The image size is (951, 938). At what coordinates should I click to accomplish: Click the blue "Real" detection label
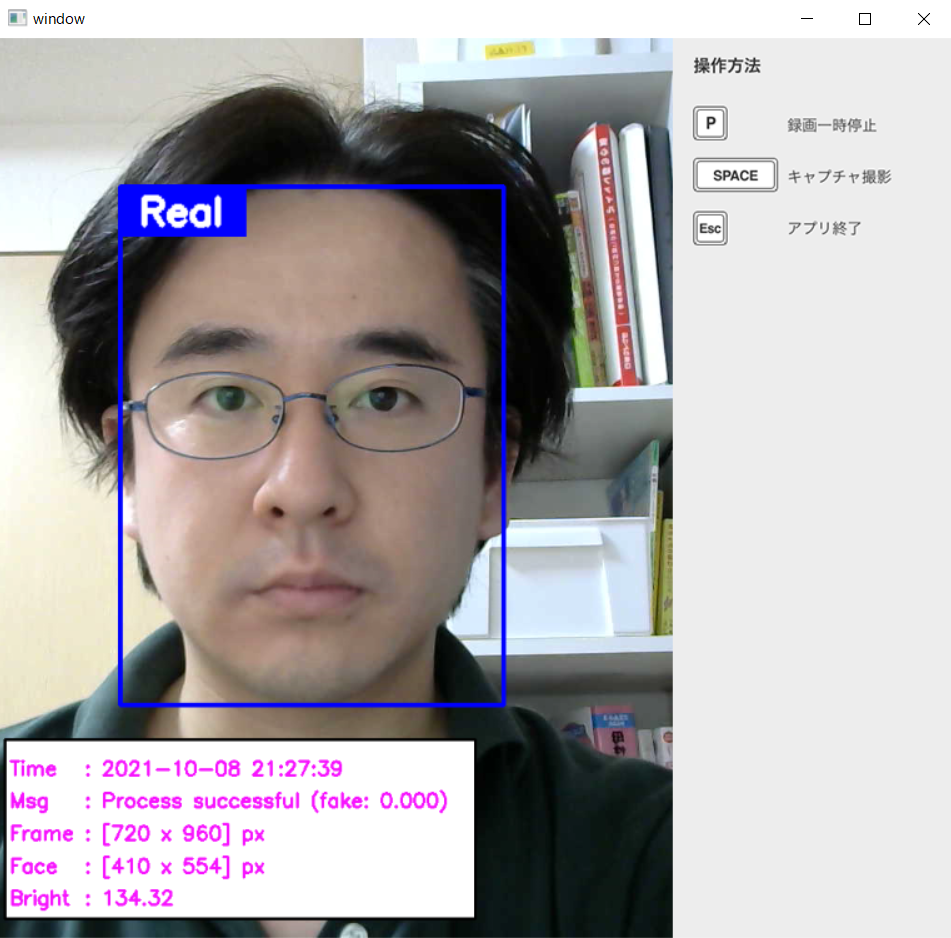point(182,212)
